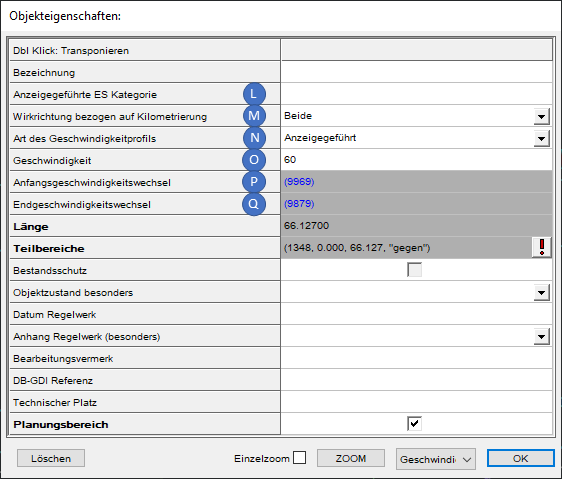
Task: Click the blue (9969) Anfangsgeschwindigkeitswechsel link
Action: 299,182
